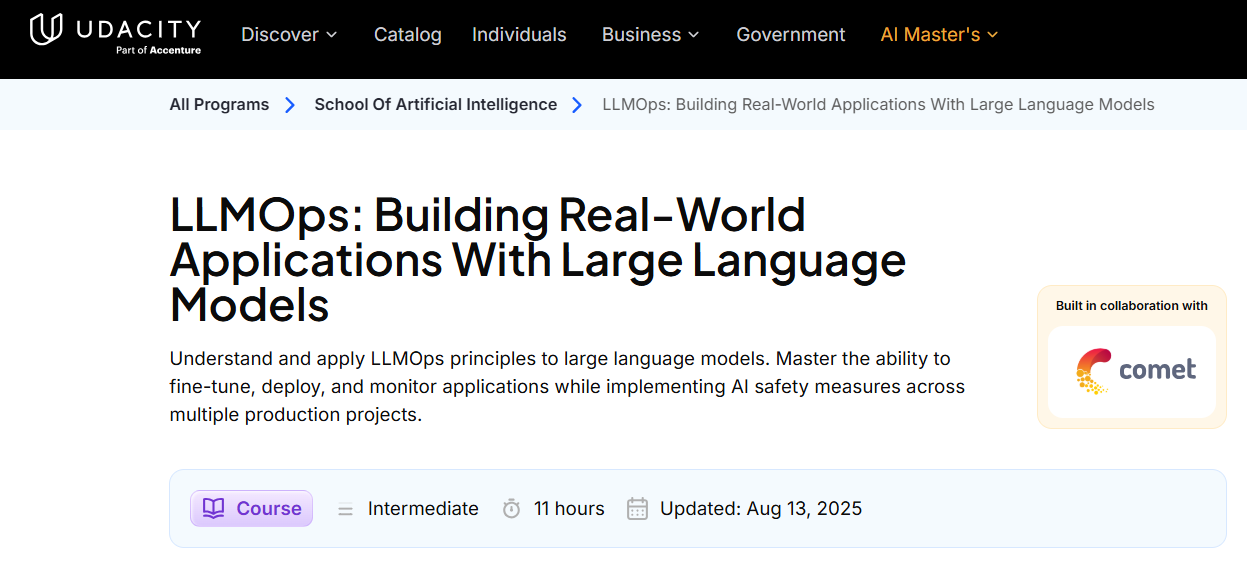The height and width of the screenshot is (572, 1247).
Task: Click the difficulty level icon beside Intermediate
Action: [x=345, y=509]
